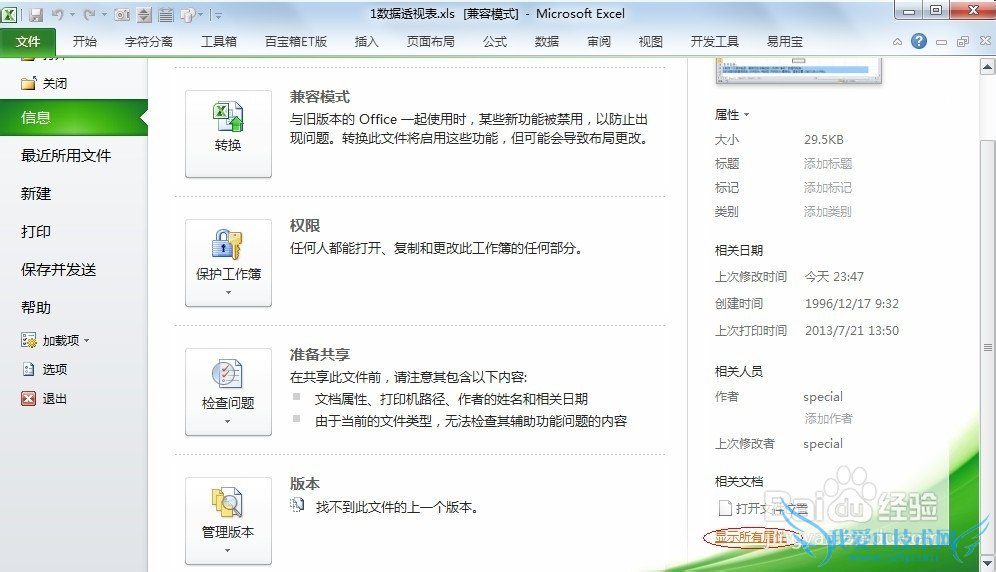Open undo history dropdown arrow
Screen dimensions: 996x572
pyautogui.click(x=72, y=14)
